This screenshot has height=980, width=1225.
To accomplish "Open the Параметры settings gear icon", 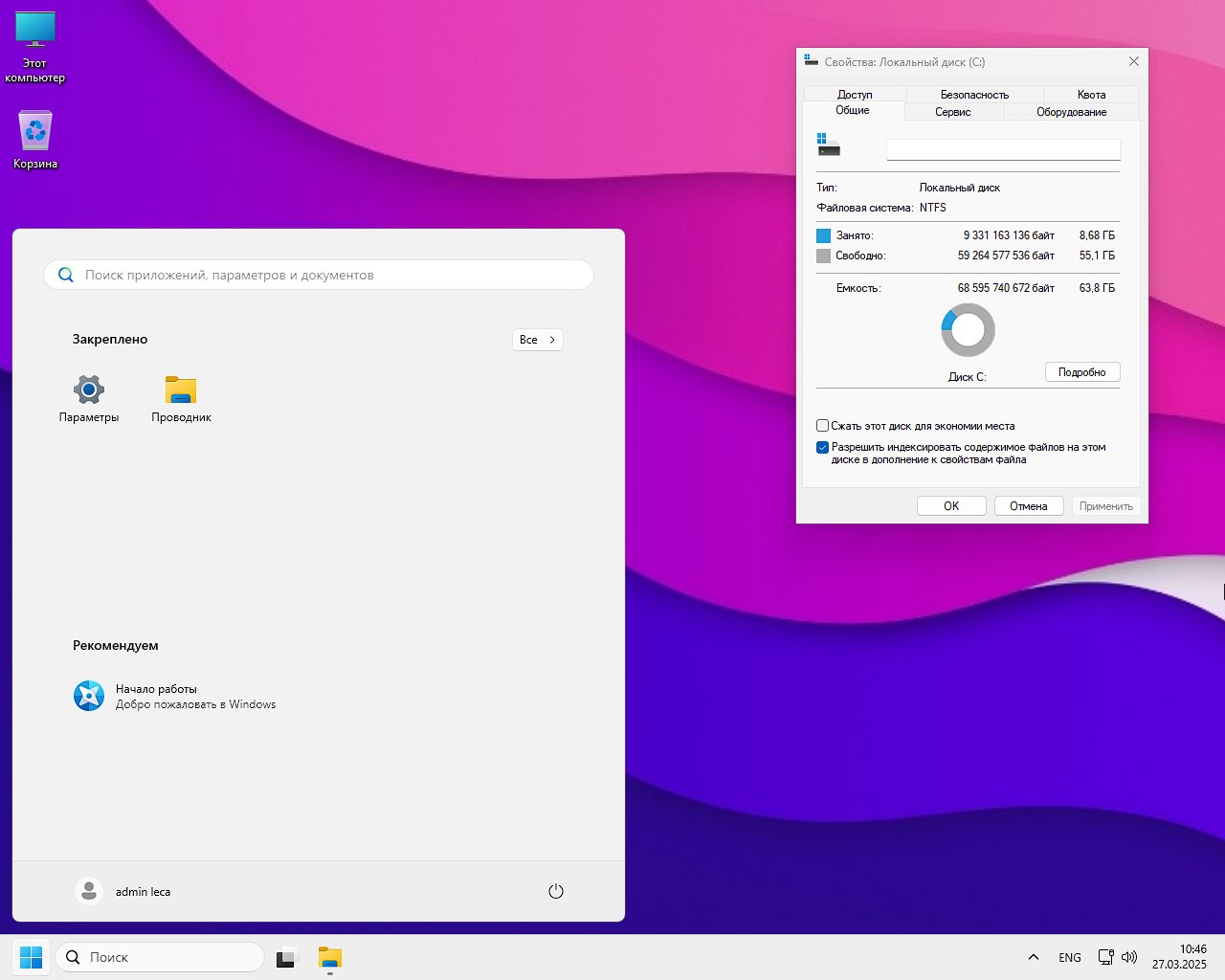I will 89,390.
